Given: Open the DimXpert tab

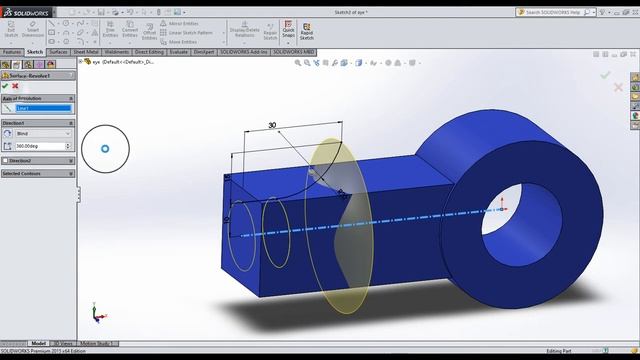Looking at the screenshot, I should tap(204, 52).
